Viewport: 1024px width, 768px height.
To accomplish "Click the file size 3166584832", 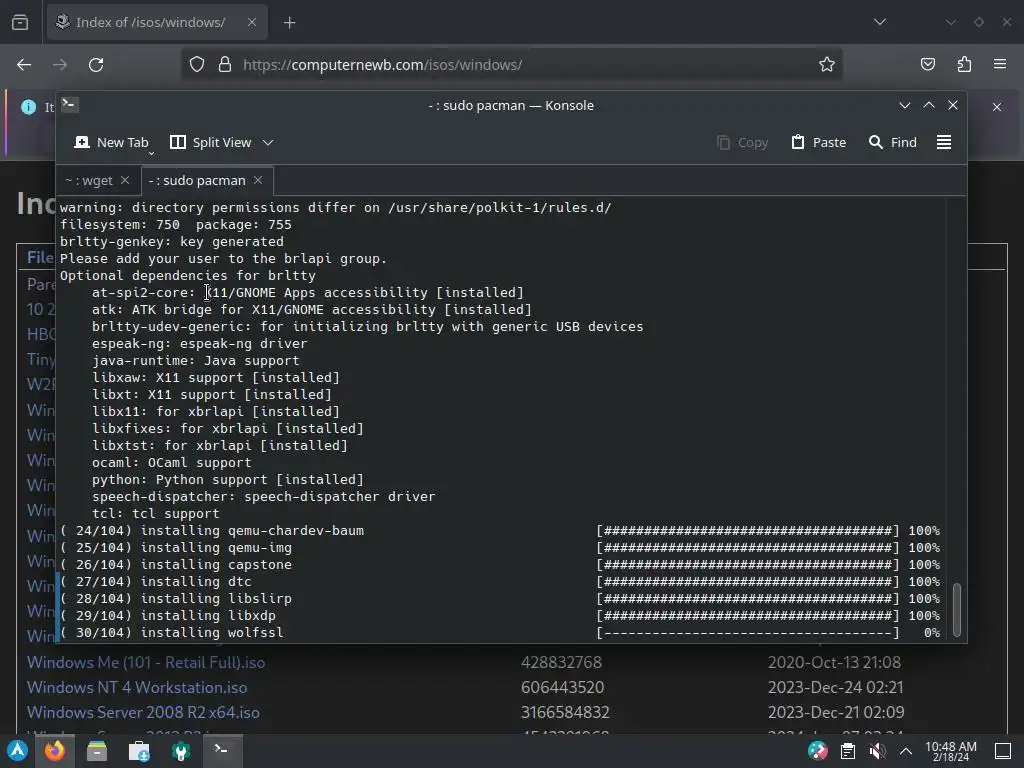I will coord(565,712).
